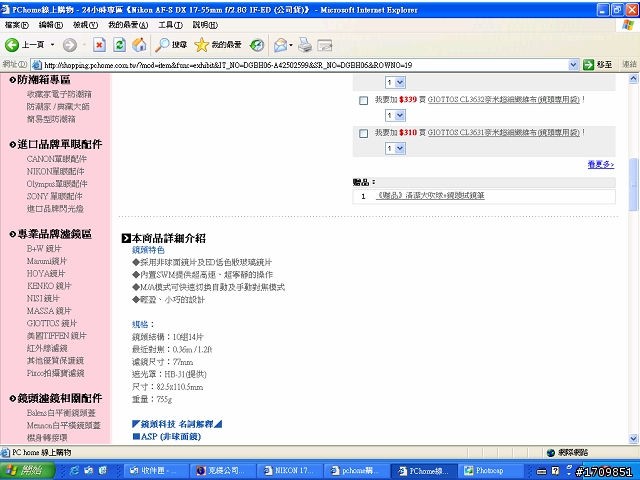This screenshot has height=480, width=640.
Task: Click Internet zone globe in status bar
Action: click(x=551, y=452)
